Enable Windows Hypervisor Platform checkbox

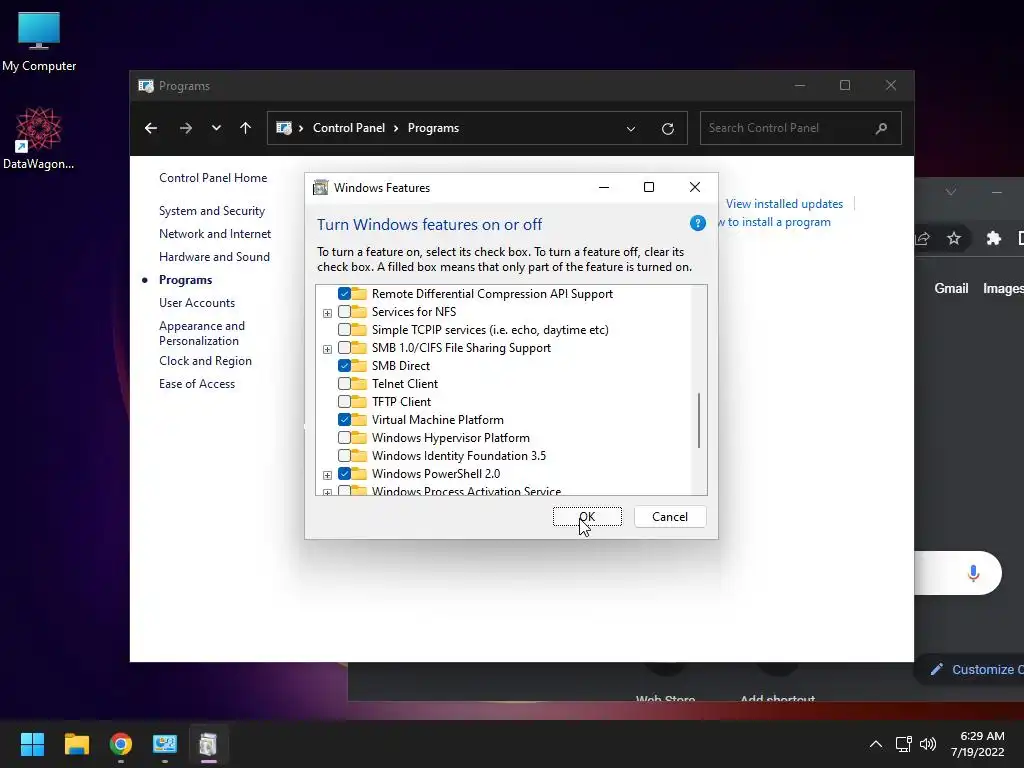(344, 438)
